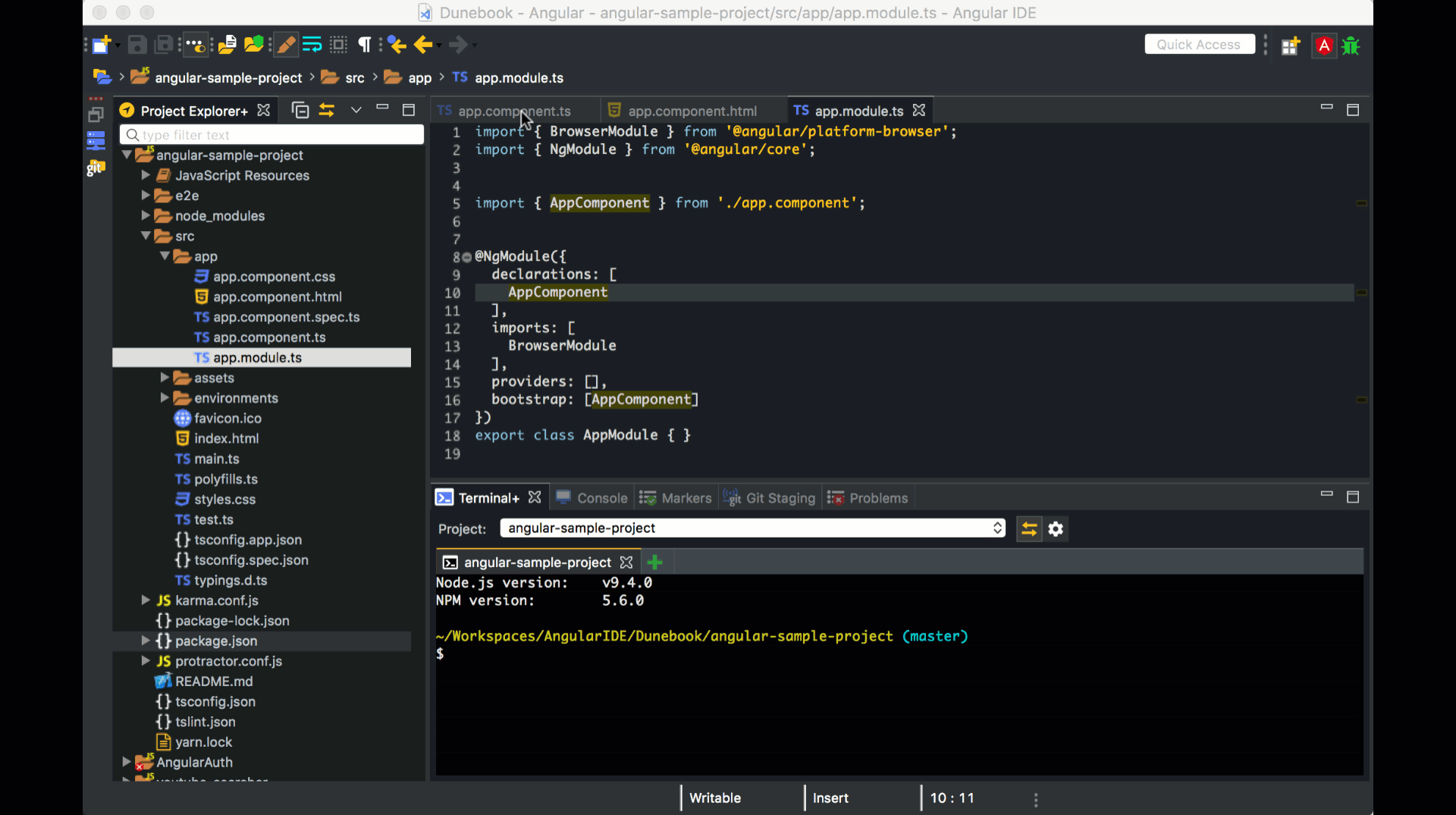Click the Save toolbar icon
The height and width of the screenshot is (815, 1456).
point(136,45)
